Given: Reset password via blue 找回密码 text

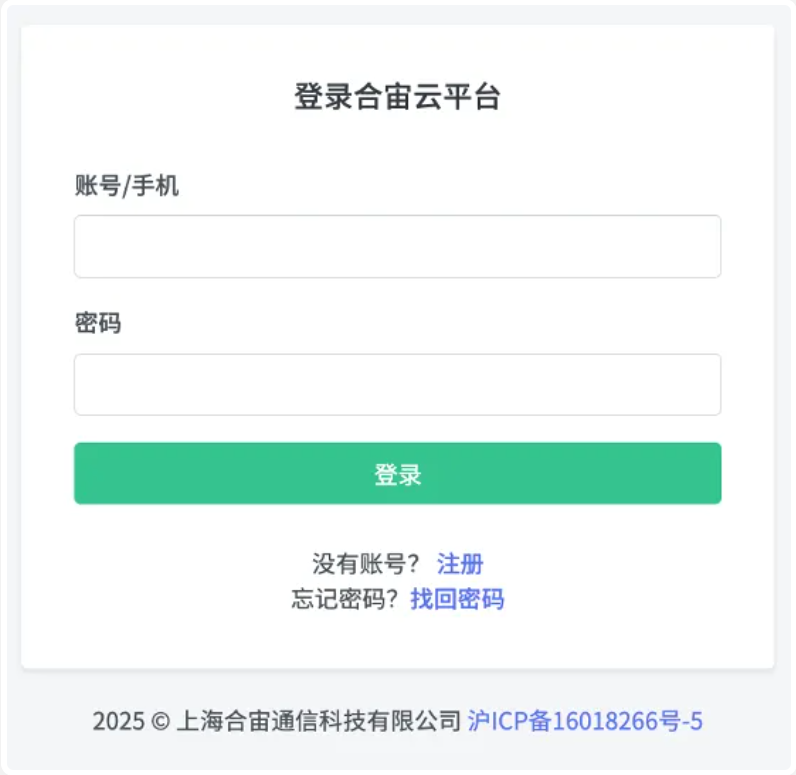Looking at the screenshot, I should [457, 599].
